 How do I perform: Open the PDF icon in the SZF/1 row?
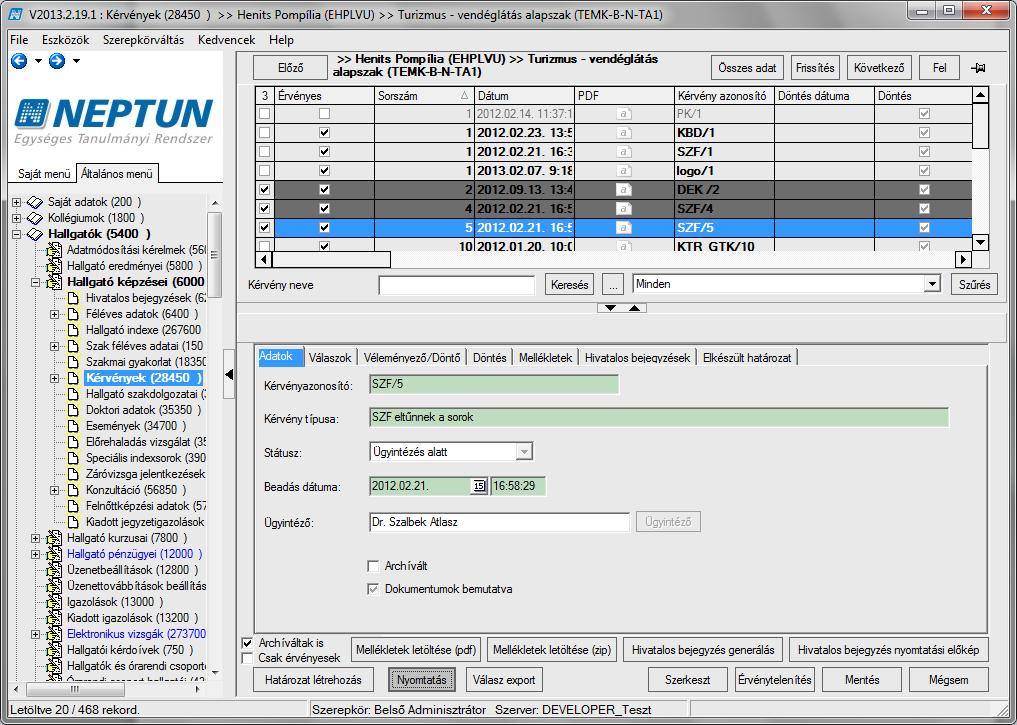point(624,152)
